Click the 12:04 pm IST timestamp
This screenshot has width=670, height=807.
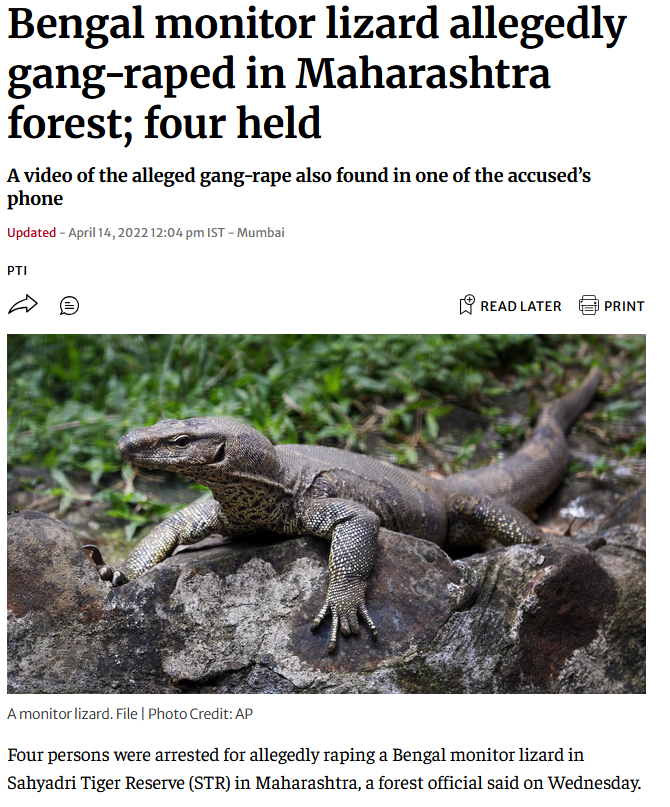(187, 233)
